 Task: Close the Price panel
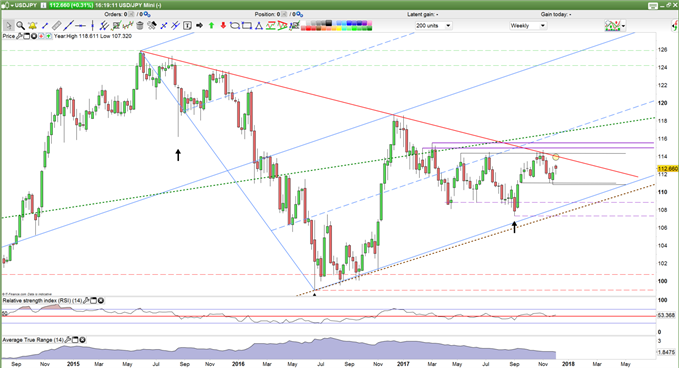coord(34,36)
